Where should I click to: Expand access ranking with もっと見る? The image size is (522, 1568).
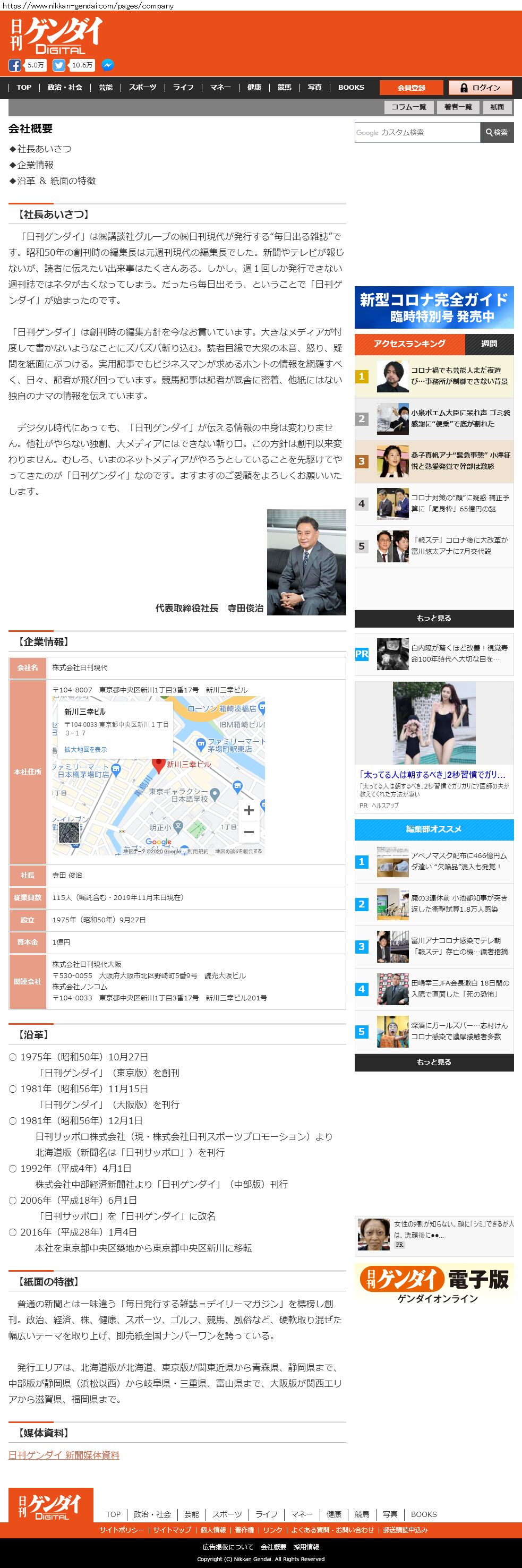[x=434, y=618]
